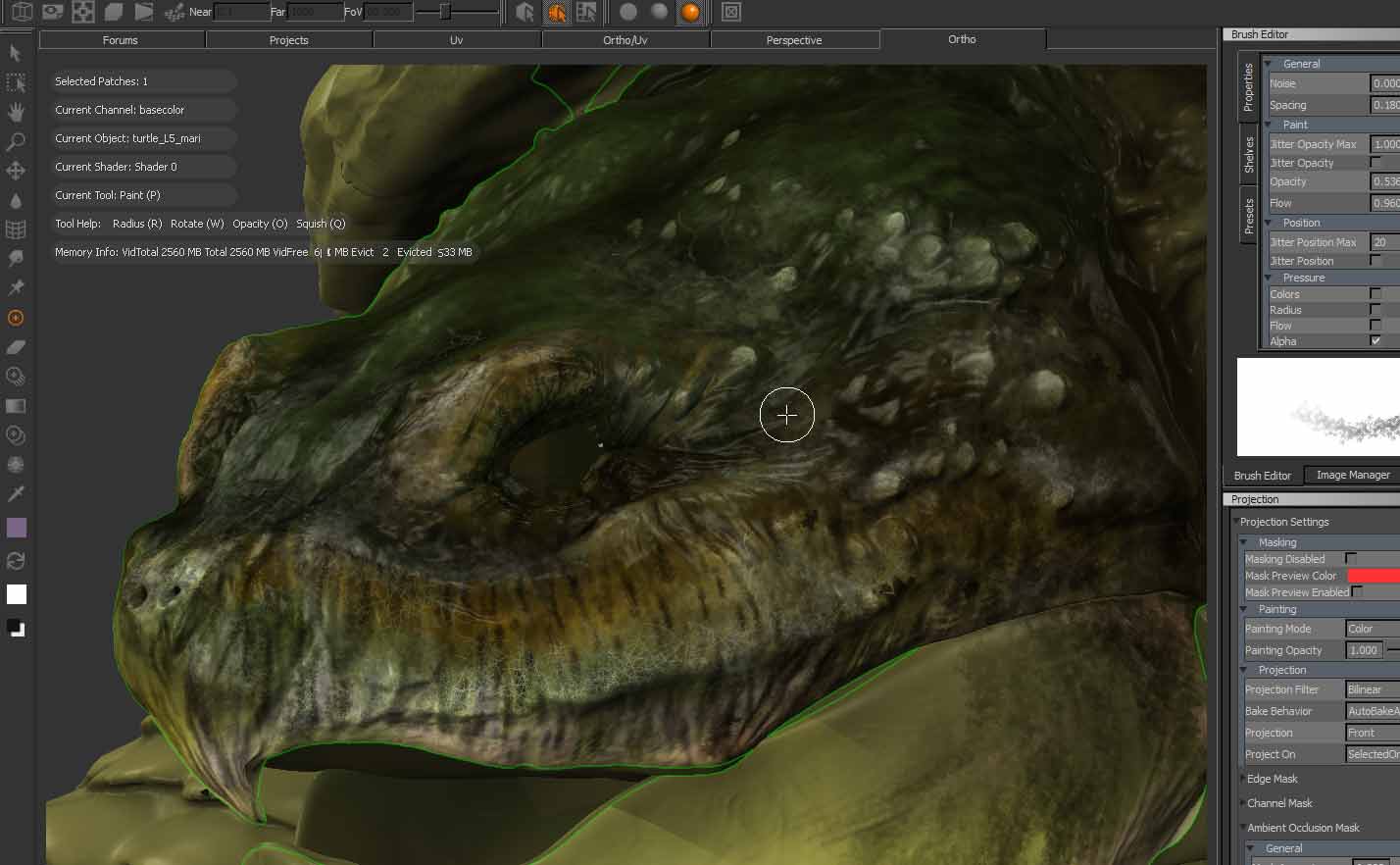Image resolution: width=1400 pixels, height=865 pixels.
Task: Select the arrow Select tool
Action: point(15,53)
